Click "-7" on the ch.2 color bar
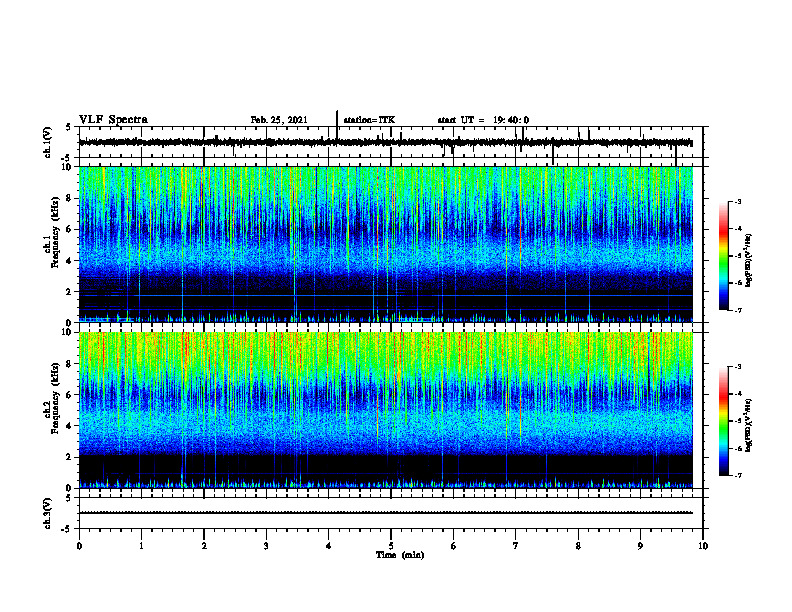Viewport: 792px width, 612px height. tap(737, 475)
